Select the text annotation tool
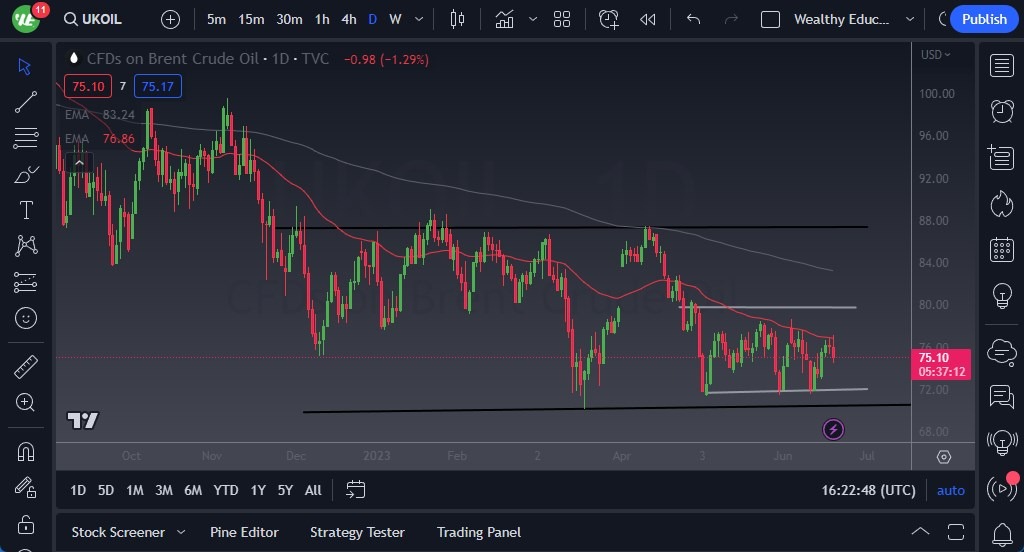Image resolution: width=1024 pixels, height=552 pixels. click(26, 210)
